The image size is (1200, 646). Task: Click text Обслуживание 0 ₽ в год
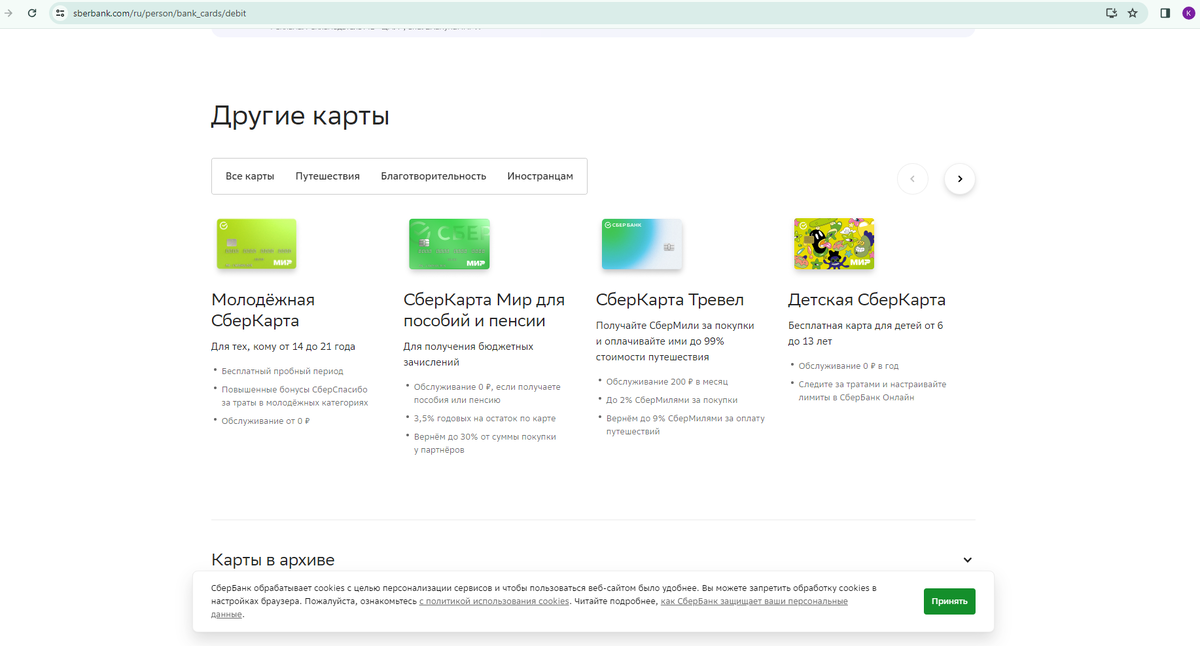(x=850, y=366)
